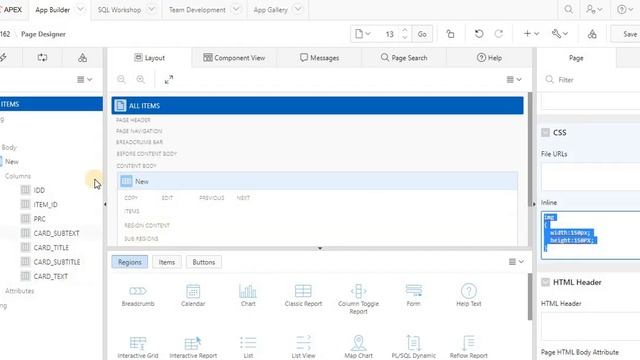The image size is (640, 360).
Task: Open the gallery pane options menu
Action: 516,262
